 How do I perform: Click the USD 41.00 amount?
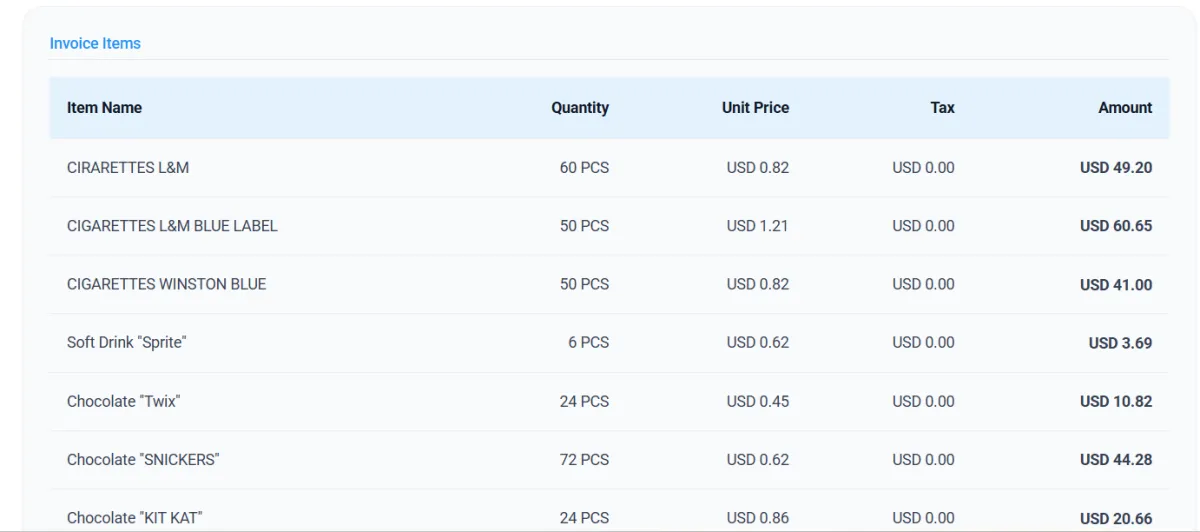point(1116,285)
